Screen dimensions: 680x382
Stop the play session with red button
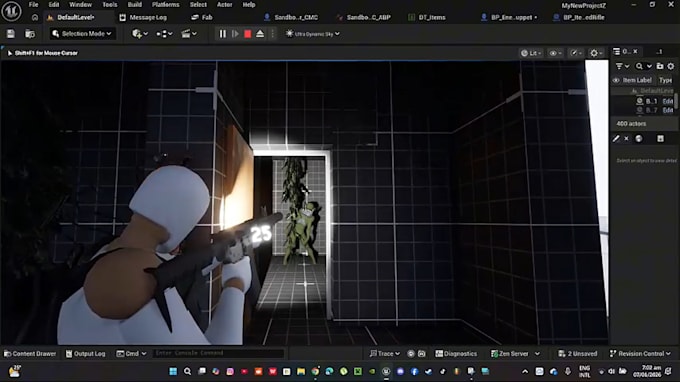point(248,34)
